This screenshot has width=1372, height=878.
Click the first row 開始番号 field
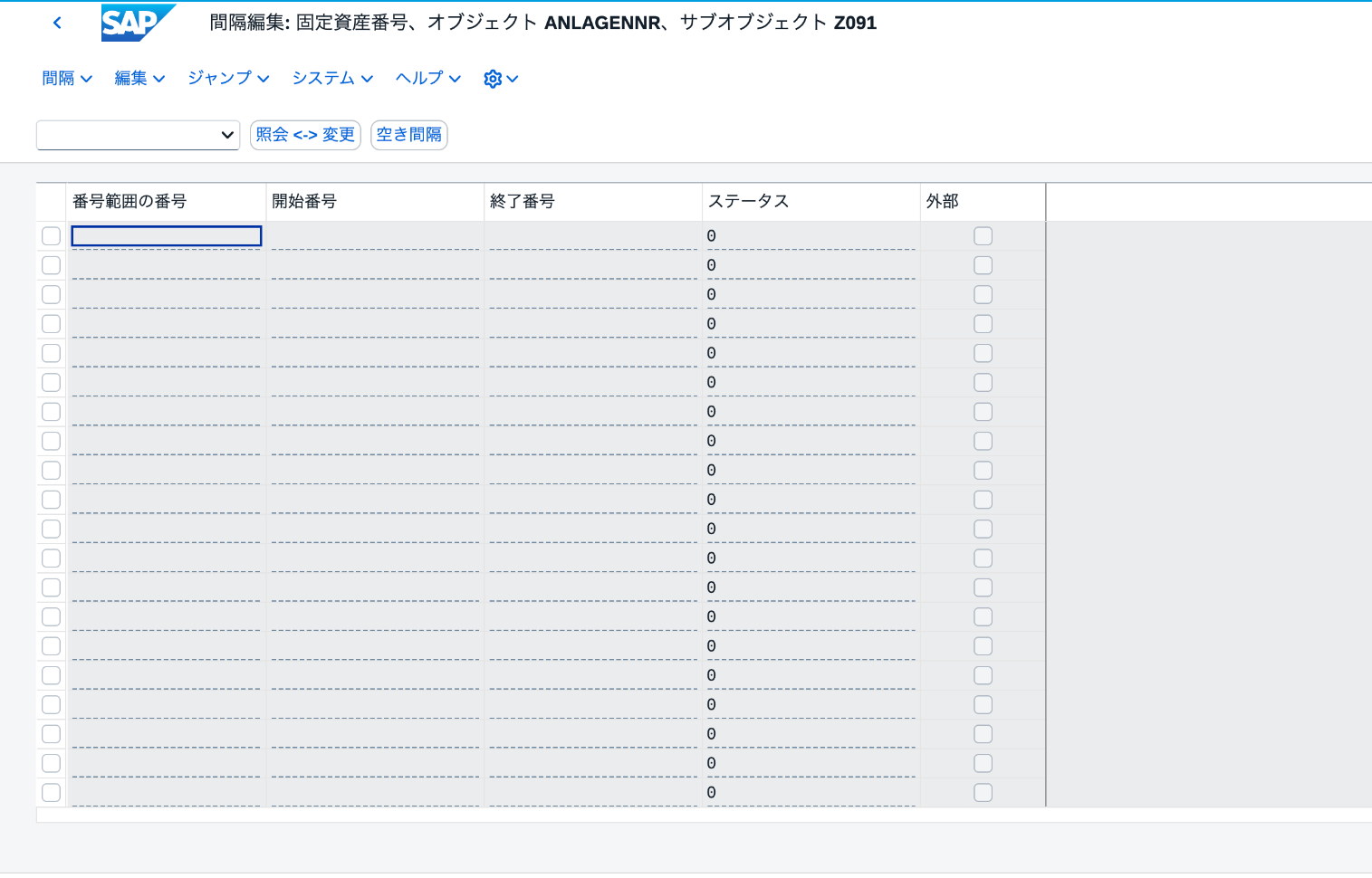click(375, 236)
